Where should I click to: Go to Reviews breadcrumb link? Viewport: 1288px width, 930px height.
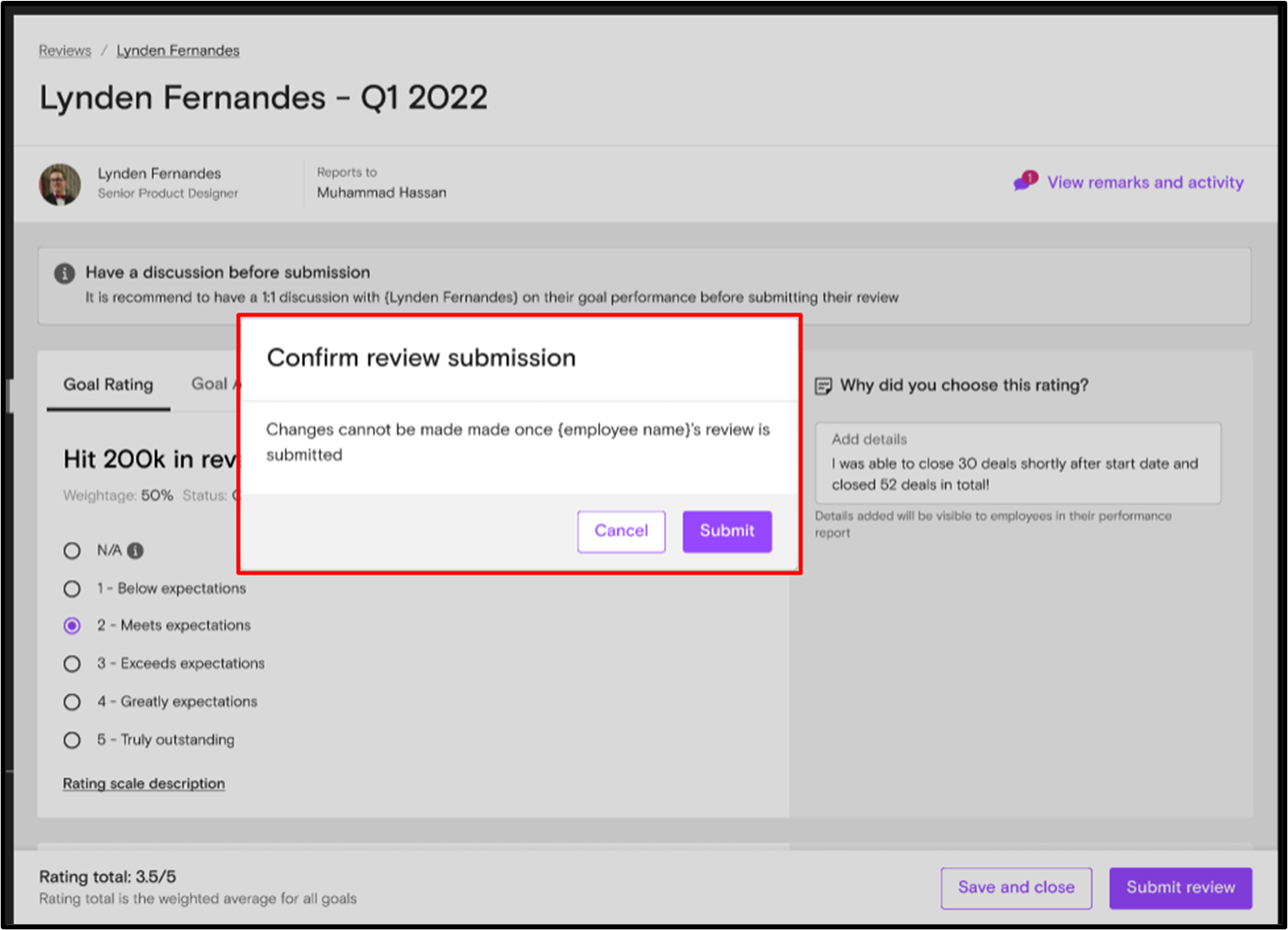click(65, 51)
